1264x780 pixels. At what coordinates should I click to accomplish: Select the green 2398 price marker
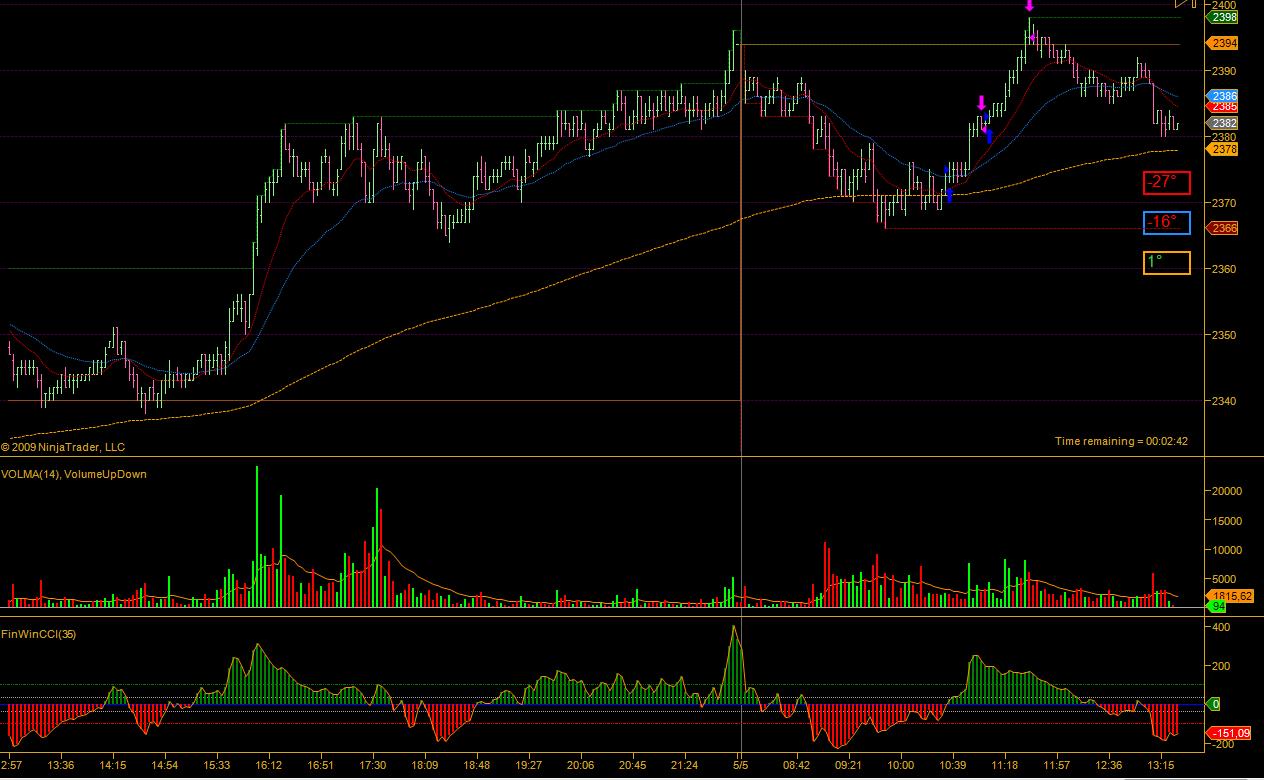1224,17
